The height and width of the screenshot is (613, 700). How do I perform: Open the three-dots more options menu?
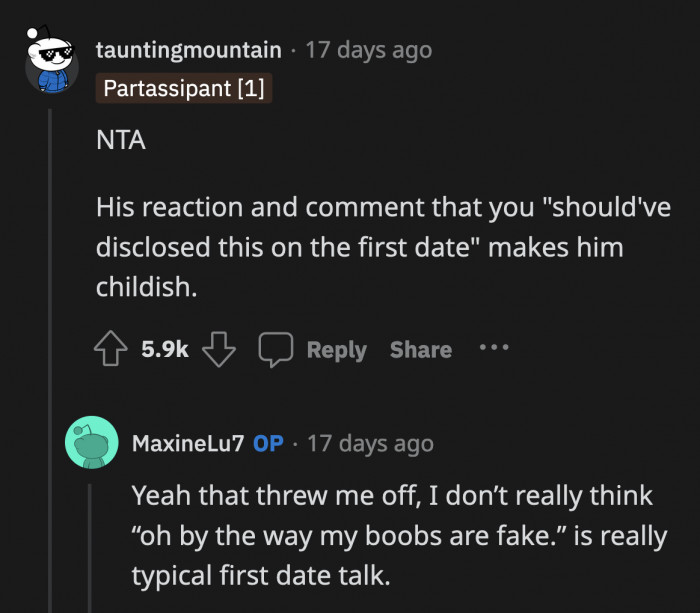[x=494, y=349]
